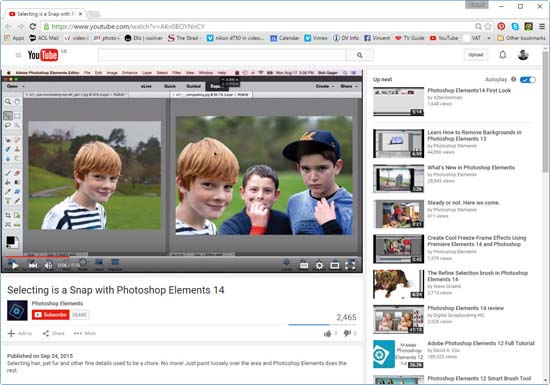Image resolution: width=550 pixels, height=385 pixels.
Task: Open What's New in Photoshop Elements thumbnail
Action: (398, 178)
